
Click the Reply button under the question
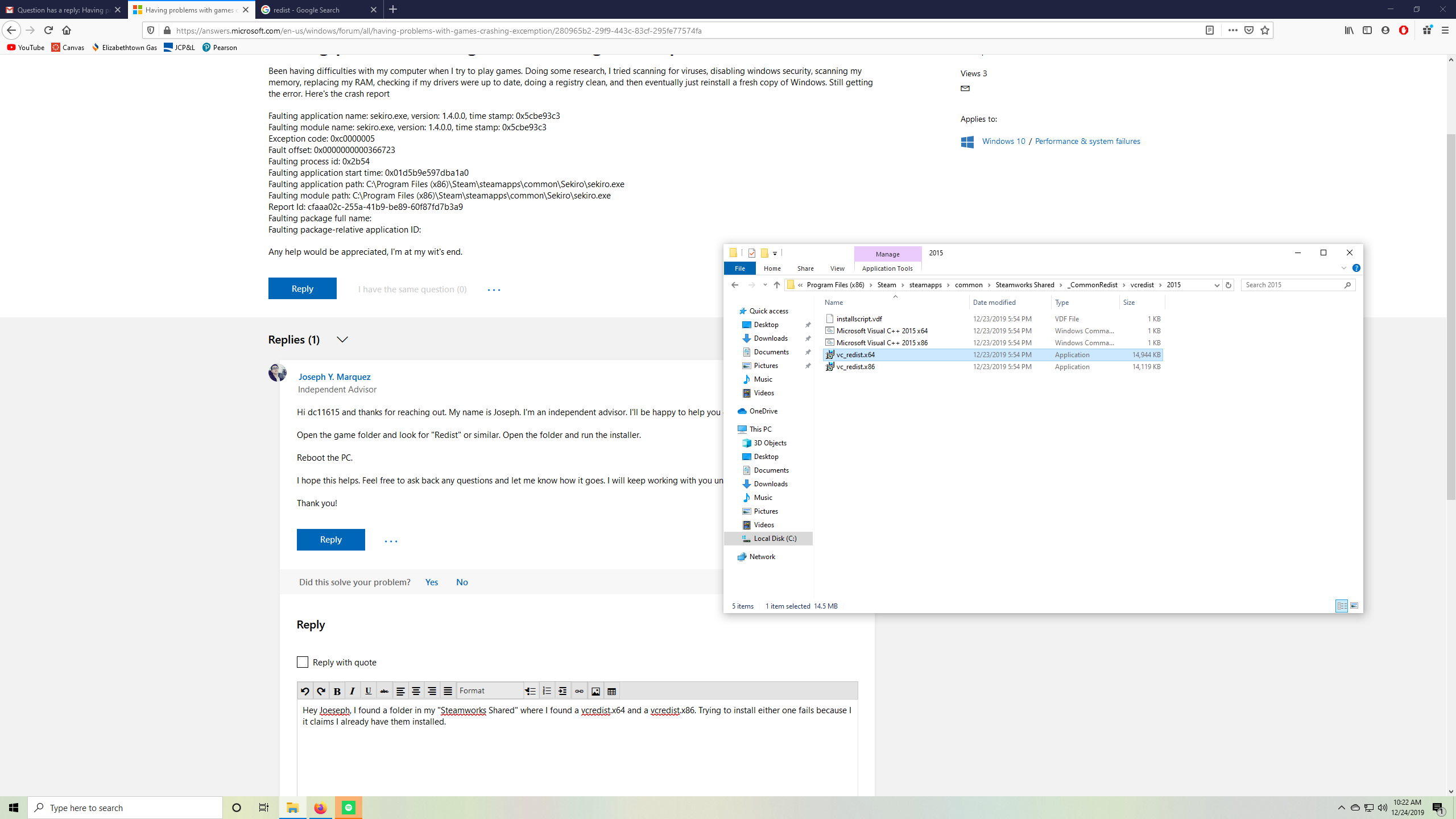302,288
